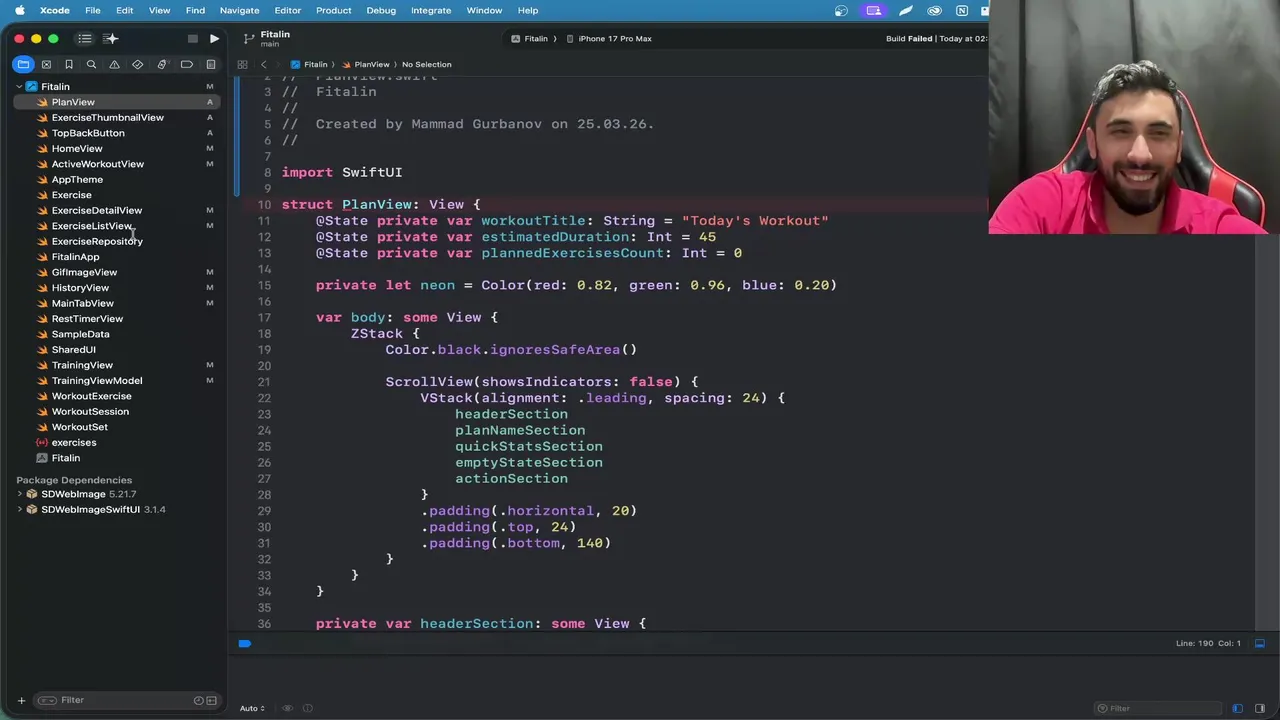The image size is (1280, 720).
Task: Open PlanView breadcrumb in jump bar
Action: pyautogui.click(x=365, y=64)
